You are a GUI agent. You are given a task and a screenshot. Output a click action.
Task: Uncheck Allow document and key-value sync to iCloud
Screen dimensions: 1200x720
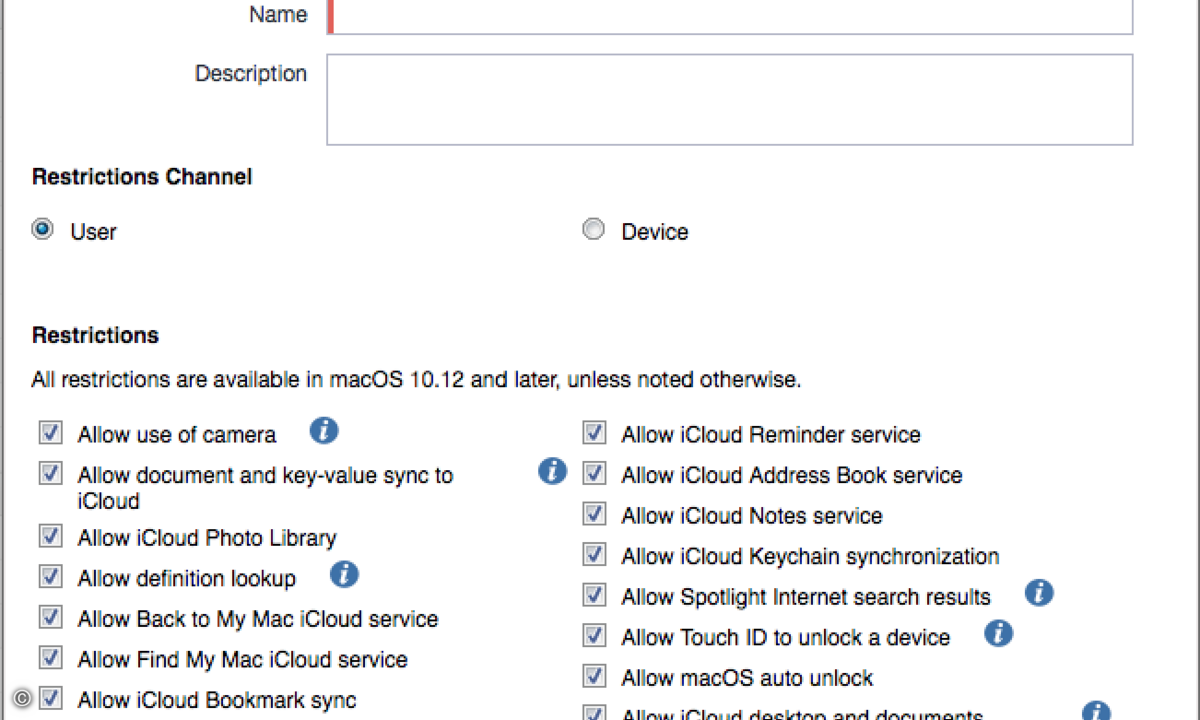[x=51, y=474]
